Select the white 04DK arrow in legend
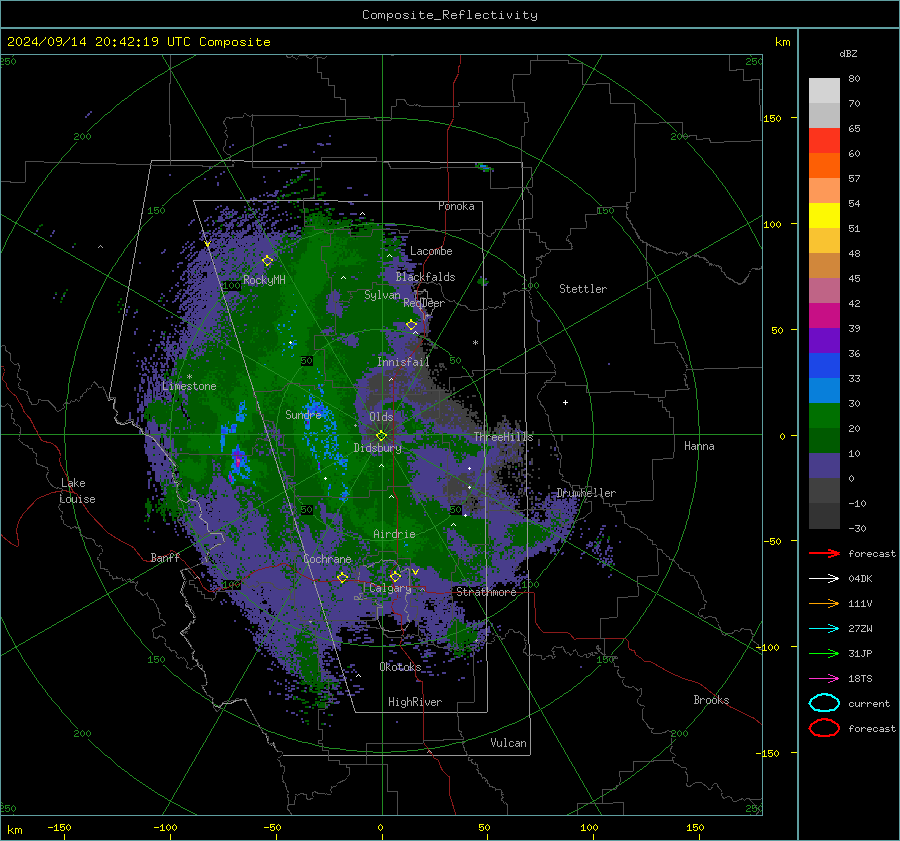The width and height of the screenshot is (900, 841). coord(824,578)
